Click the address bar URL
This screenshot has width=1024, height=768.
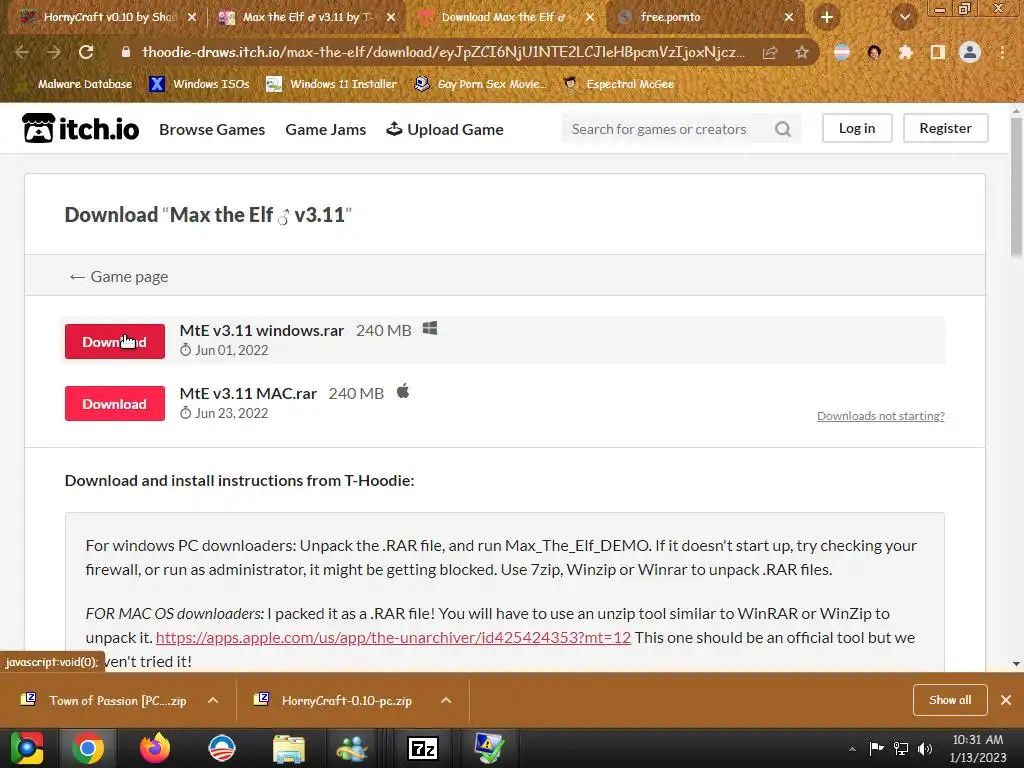443,52
